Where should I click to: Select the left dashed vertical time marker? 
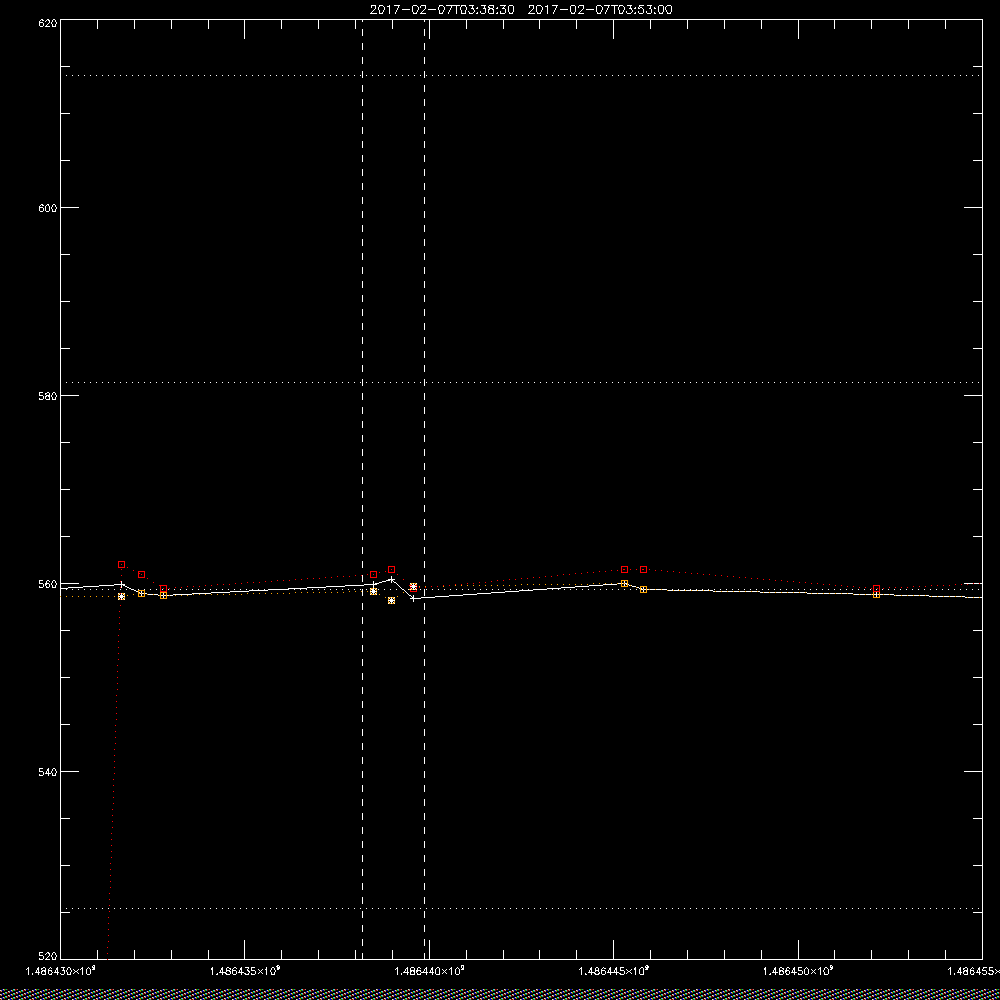click(362, 489)
